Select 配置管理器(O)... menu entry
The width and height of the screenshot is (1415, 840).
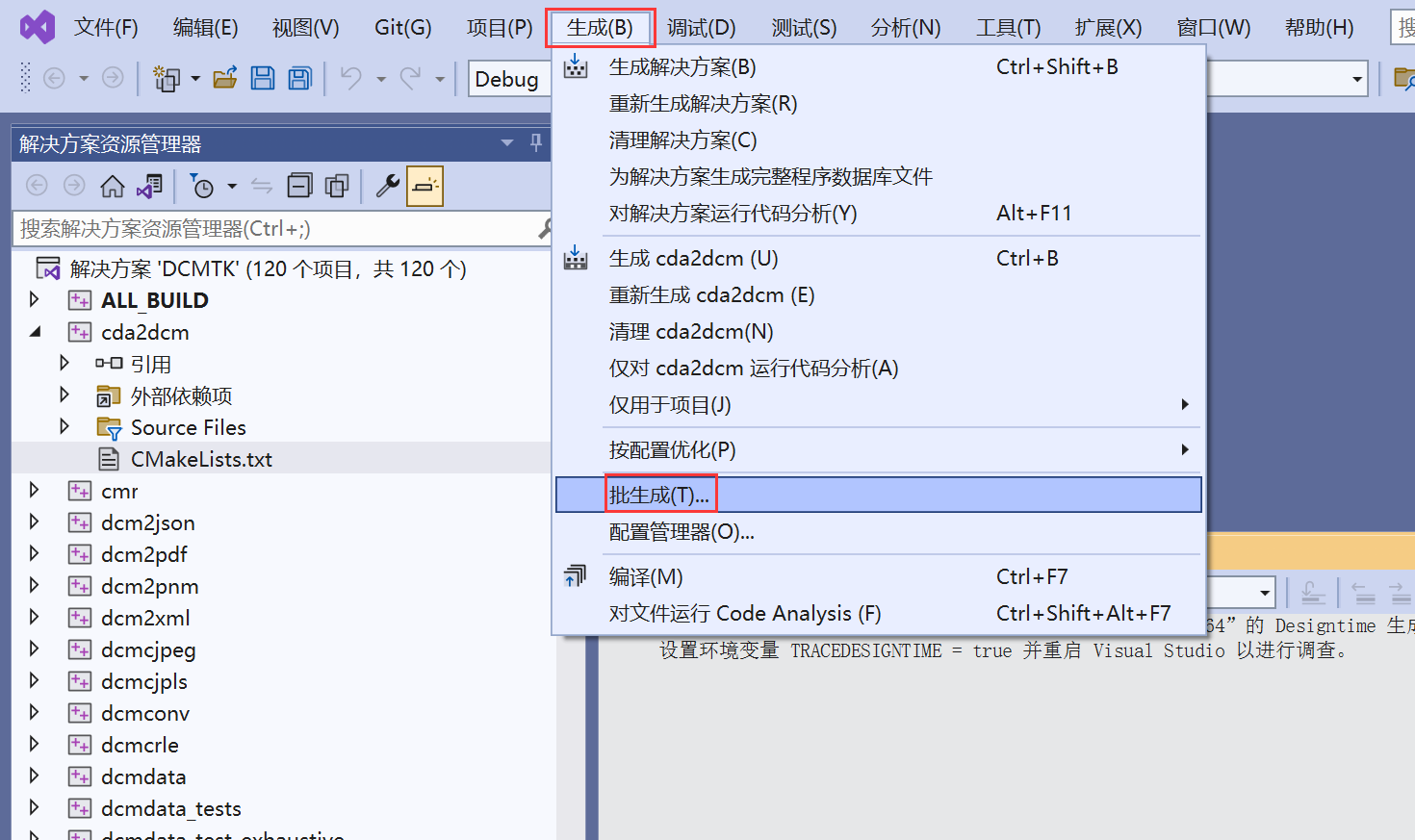click(878, 531)
